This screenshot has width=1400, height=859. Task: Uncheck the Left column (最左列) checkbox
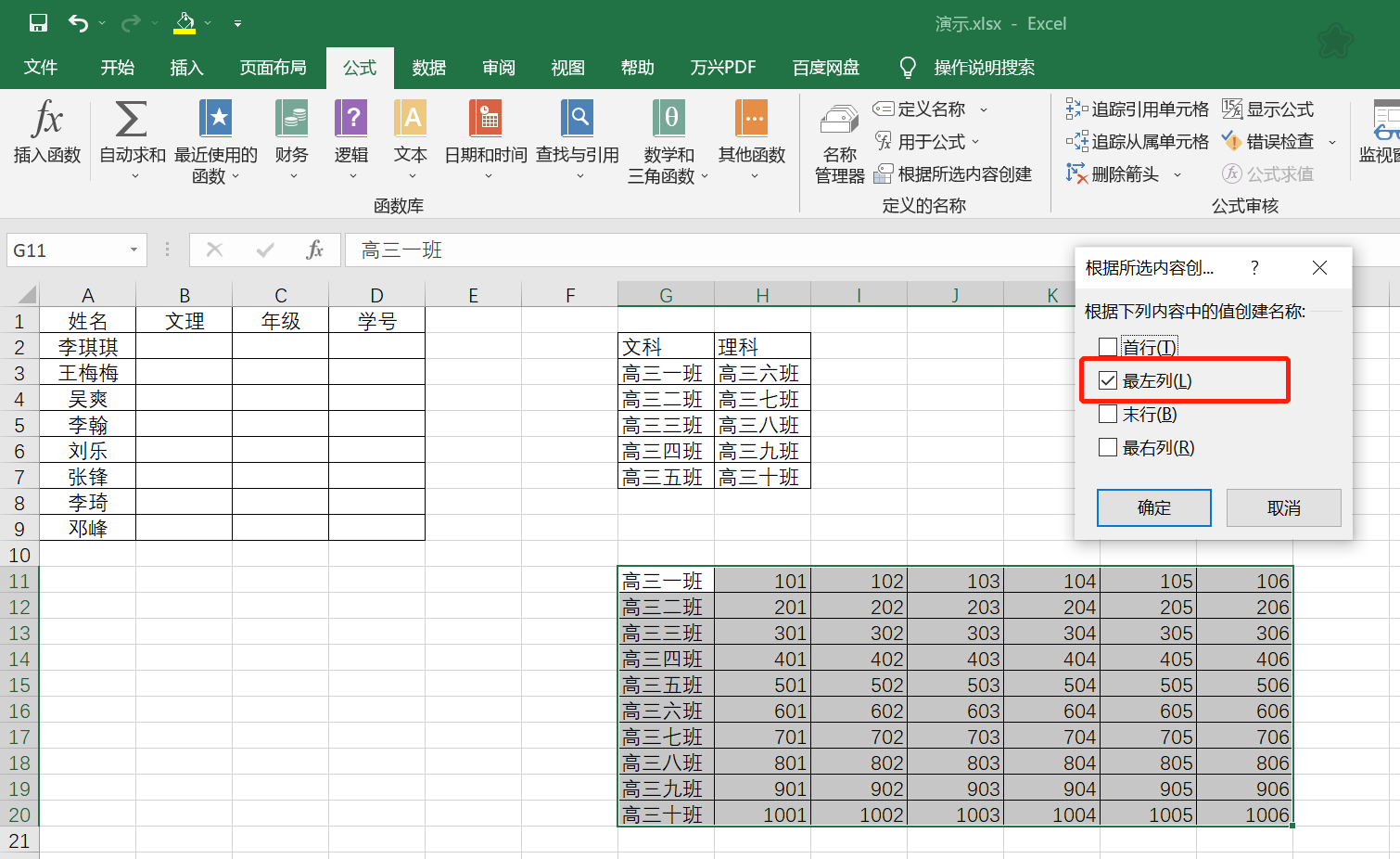[x=1108, y=380]
